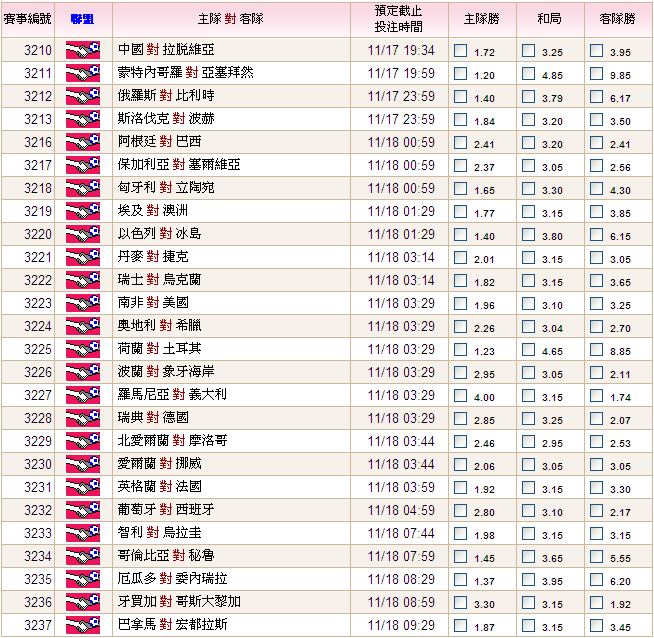Screen dimensions: 654x638
Task: Click the league icon for match 3232
Action: coord(83,510)
